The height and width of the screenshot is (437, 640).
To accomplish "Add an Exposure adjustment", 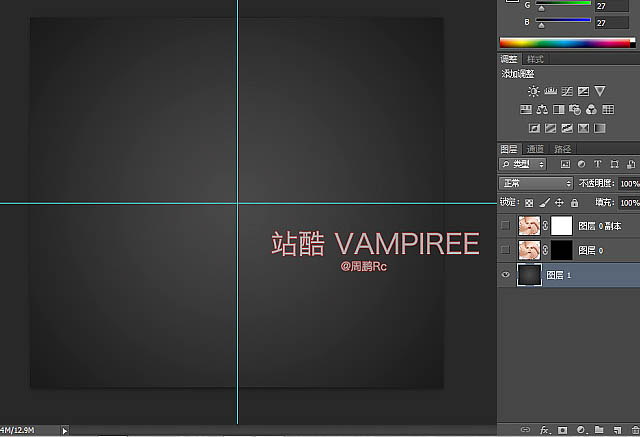I will tap(583, 91).
